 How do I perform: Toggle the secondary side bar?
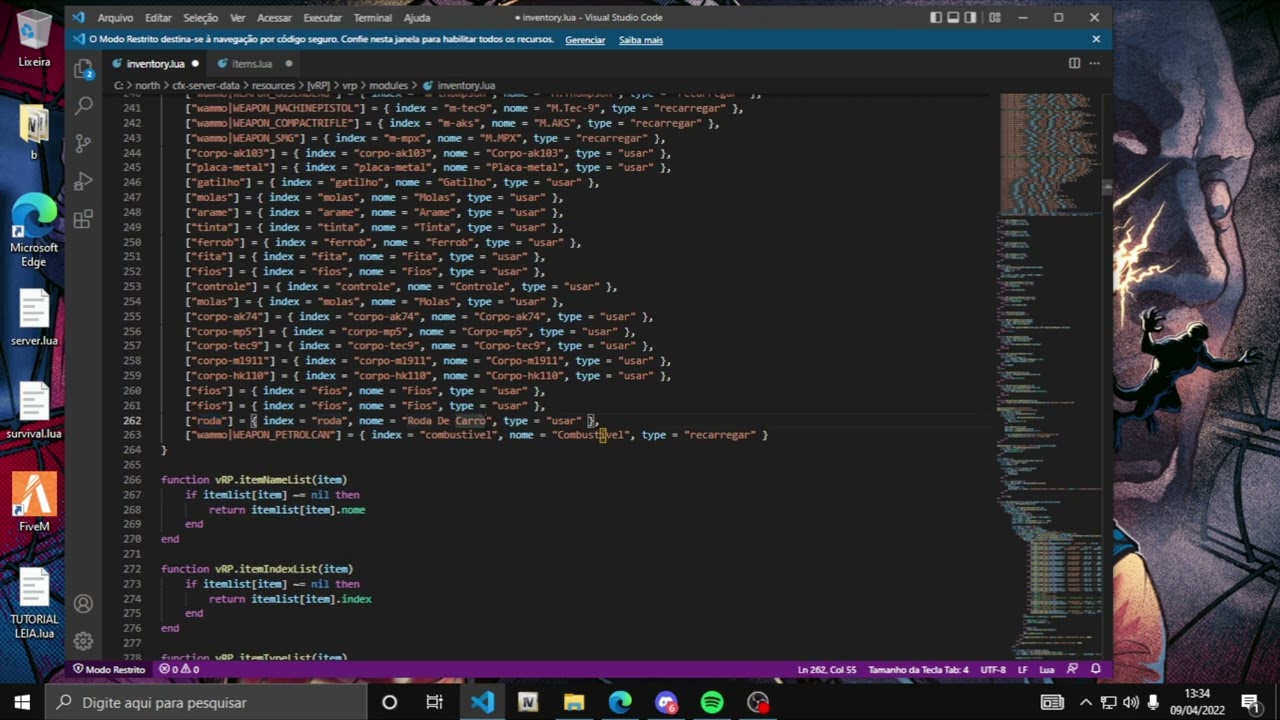tap(971, 17)
